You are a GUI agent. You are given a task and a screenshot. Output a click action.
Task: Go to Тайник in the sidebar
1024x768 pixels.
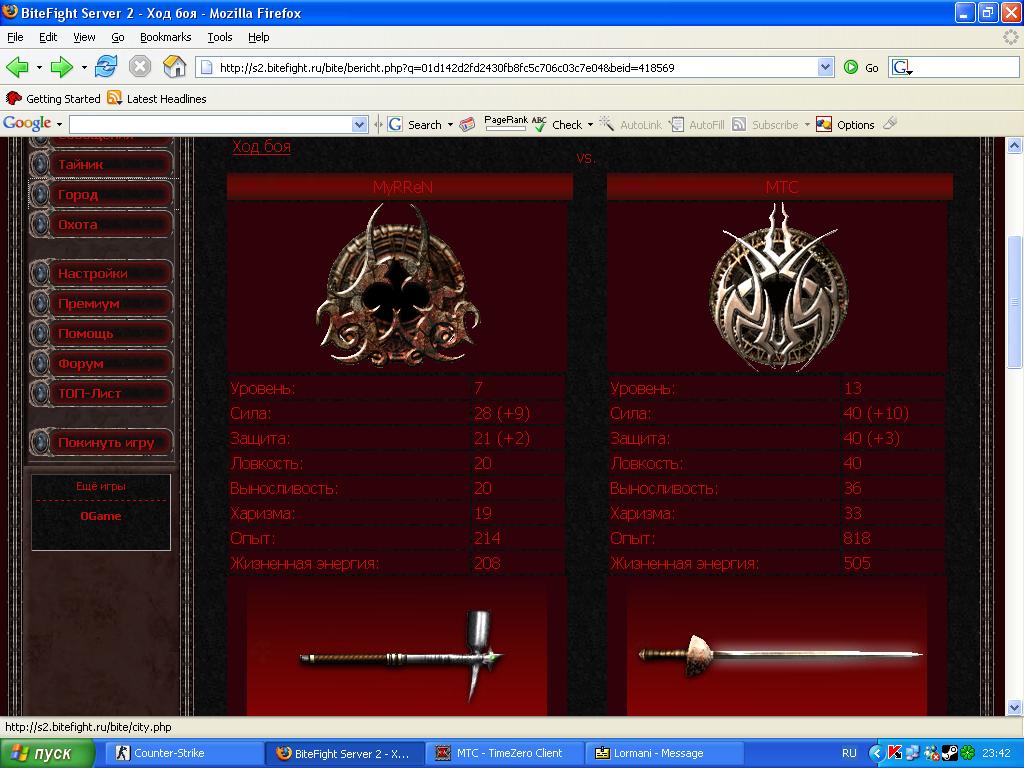click(102, 165)
